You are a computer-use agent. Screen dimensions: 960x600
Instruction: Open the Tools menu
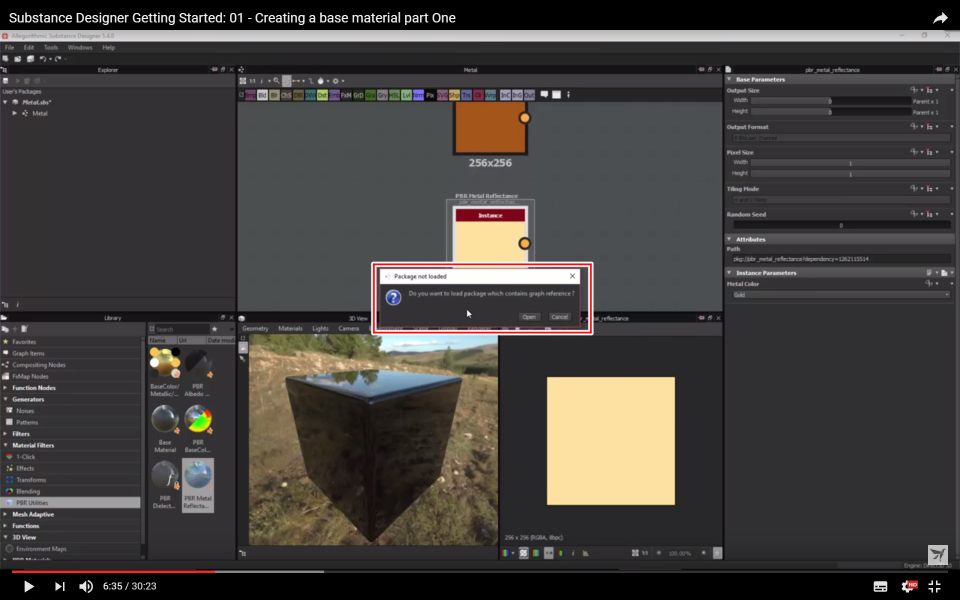[x=51, y=48]
